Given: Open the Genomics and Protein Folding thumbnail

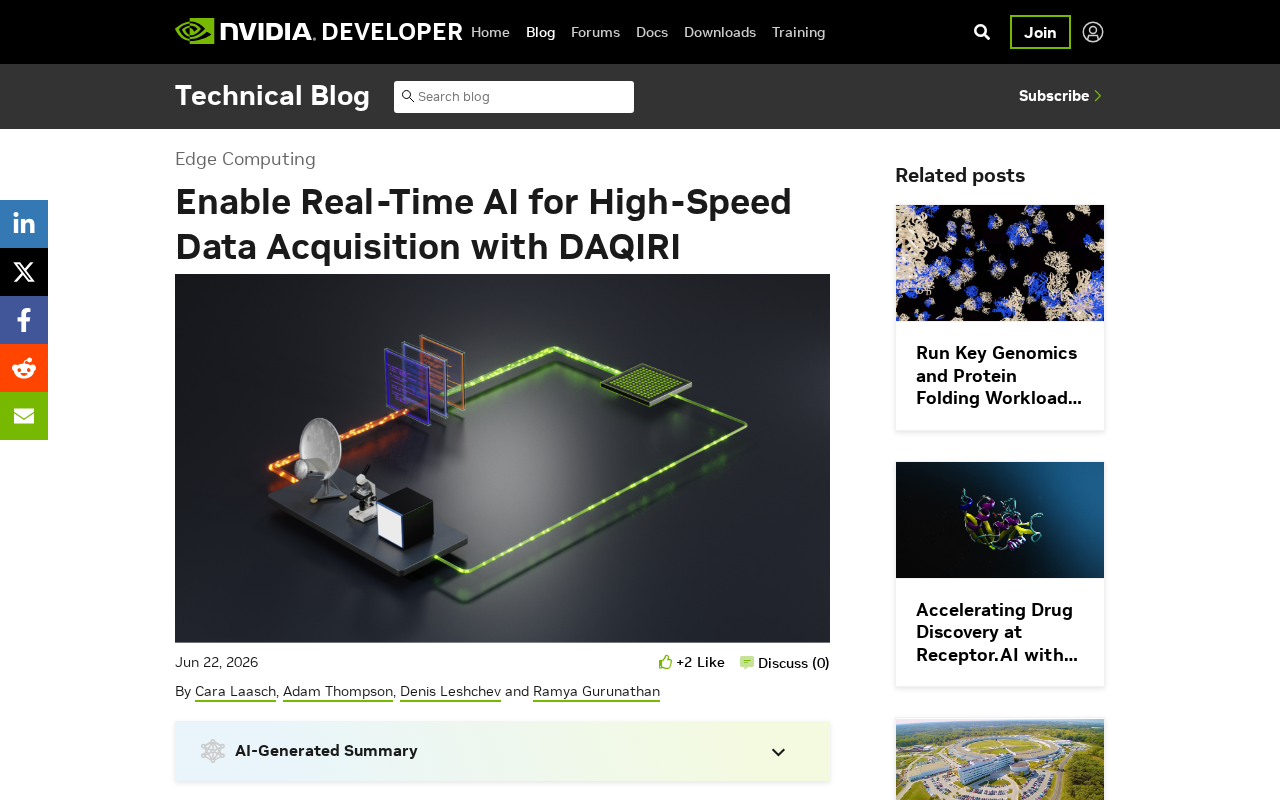Looking at the screenshot, I should (x=1000, y=263).
